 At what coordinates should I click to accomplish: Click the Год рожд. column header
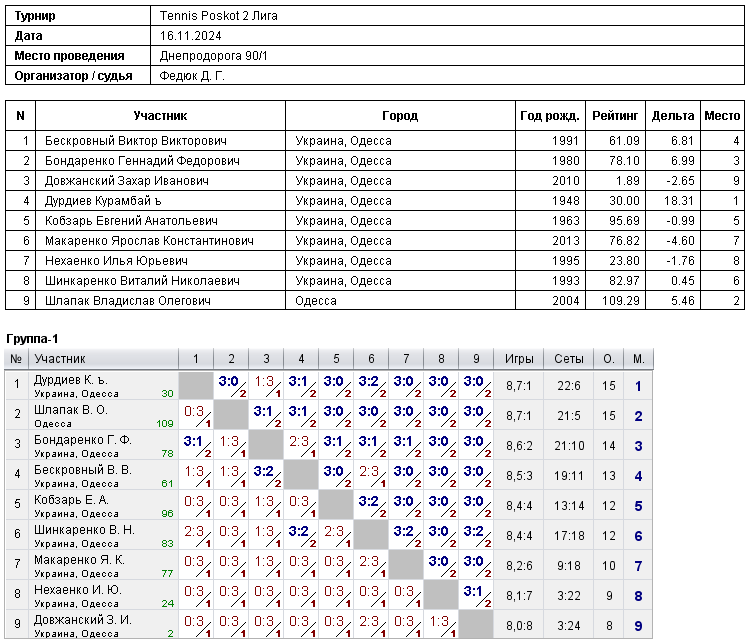click(x=550, y=116)
